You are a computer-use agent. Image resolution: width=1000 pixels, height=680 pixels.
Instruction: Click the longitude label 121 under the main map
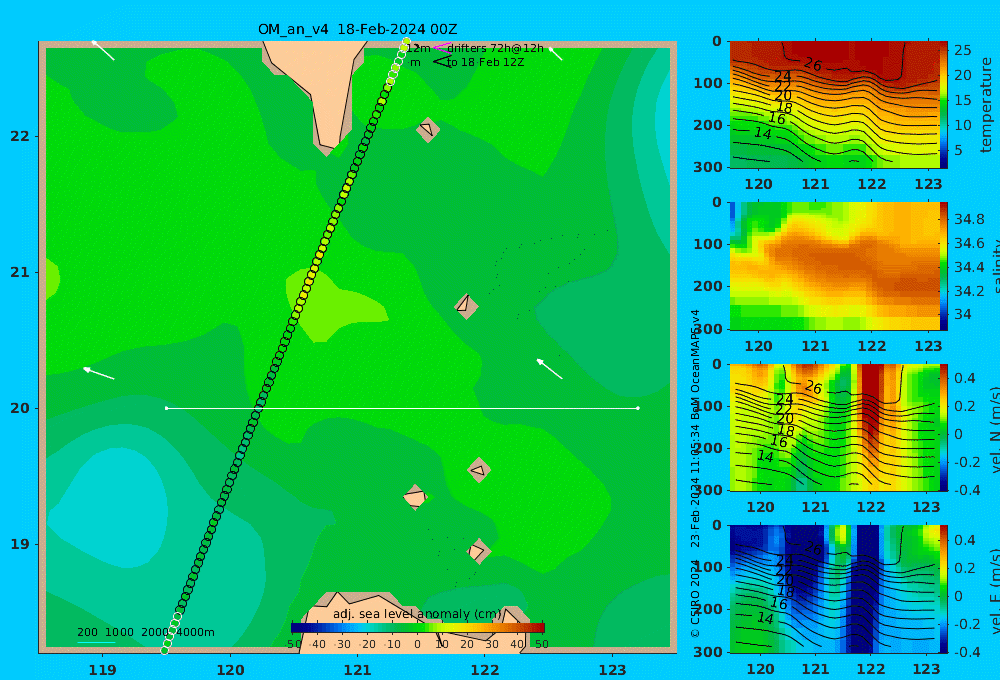[x=358, y=670]
